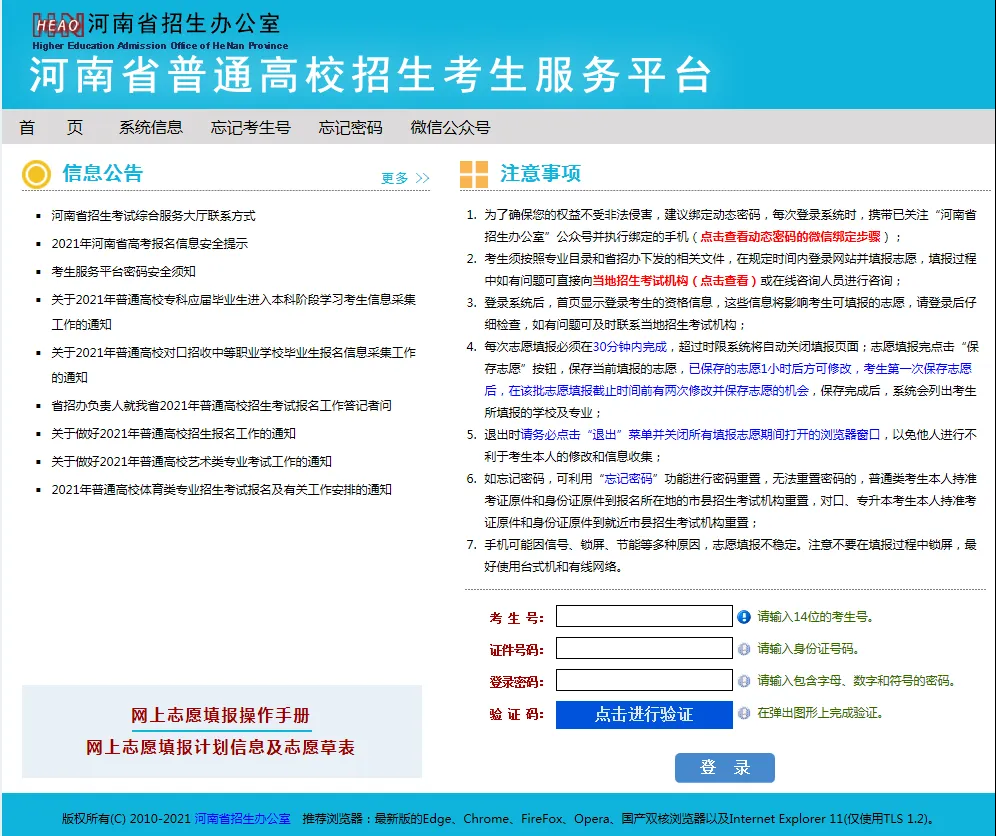Image resolution: width=996 pixels, height=836 pixels.
Task: Go to 忘记密码 in the navigation bar
Action: point(350,127)
